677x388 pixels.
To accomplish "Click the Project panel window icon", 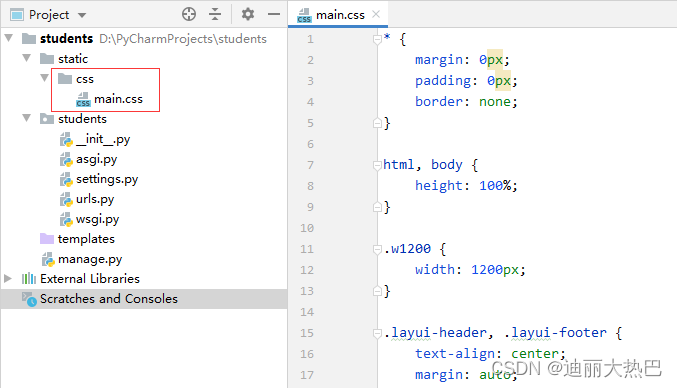I will click(x=17, y=15).
